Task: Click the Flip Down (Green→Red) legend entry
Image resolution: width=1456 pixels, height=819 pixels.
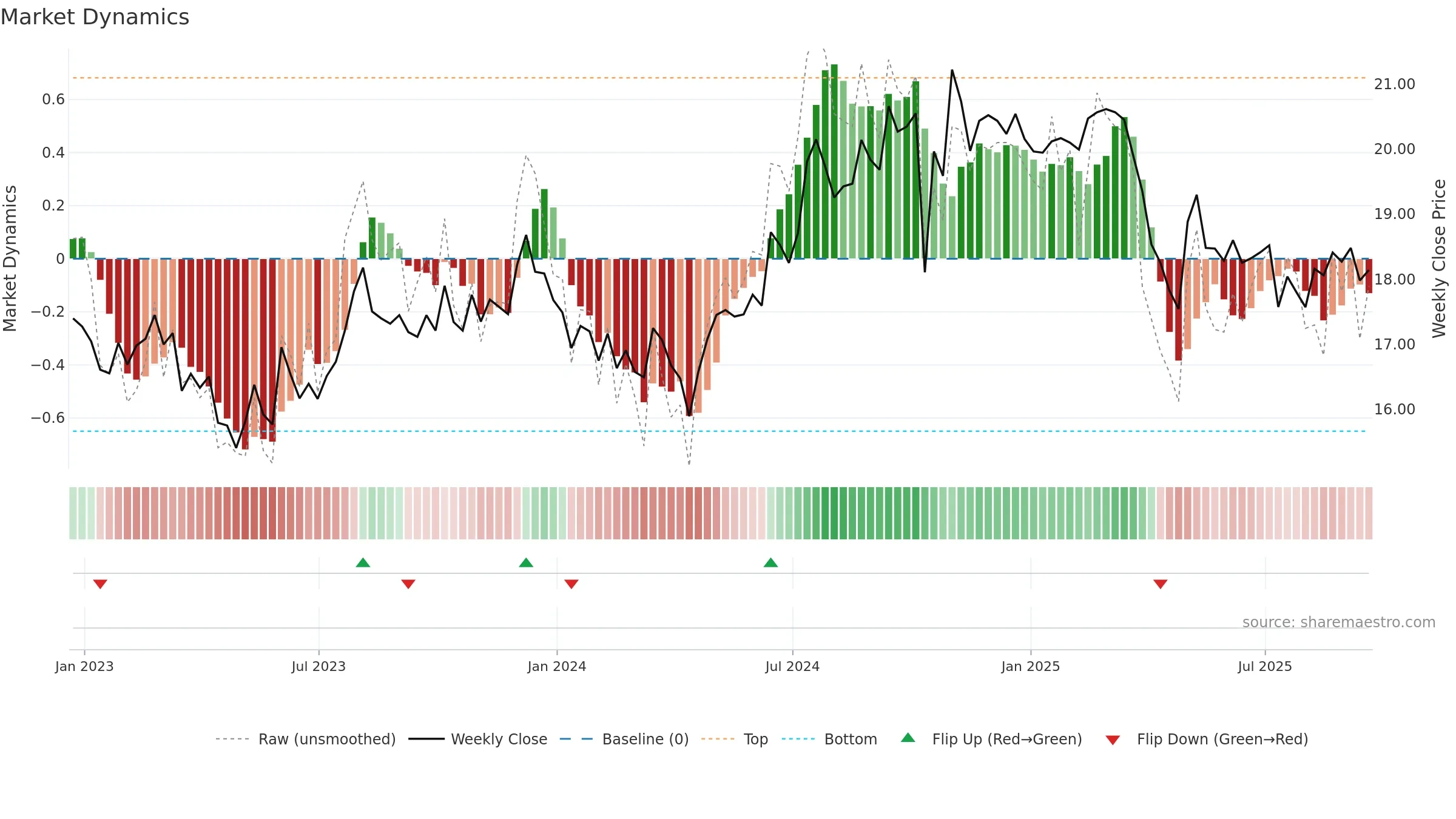Action: point(1207,739)
